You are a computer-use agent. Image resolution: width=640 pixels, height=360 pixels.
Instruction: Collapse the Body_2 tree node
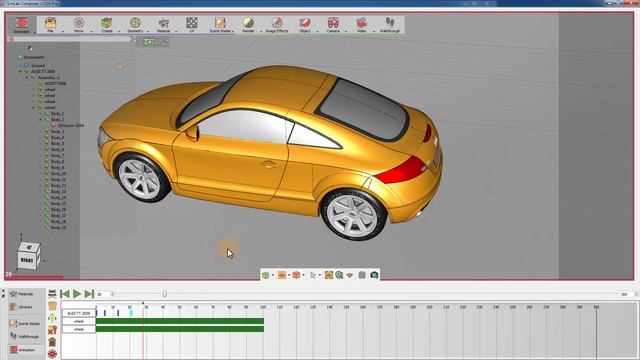(x=40, y=120)
